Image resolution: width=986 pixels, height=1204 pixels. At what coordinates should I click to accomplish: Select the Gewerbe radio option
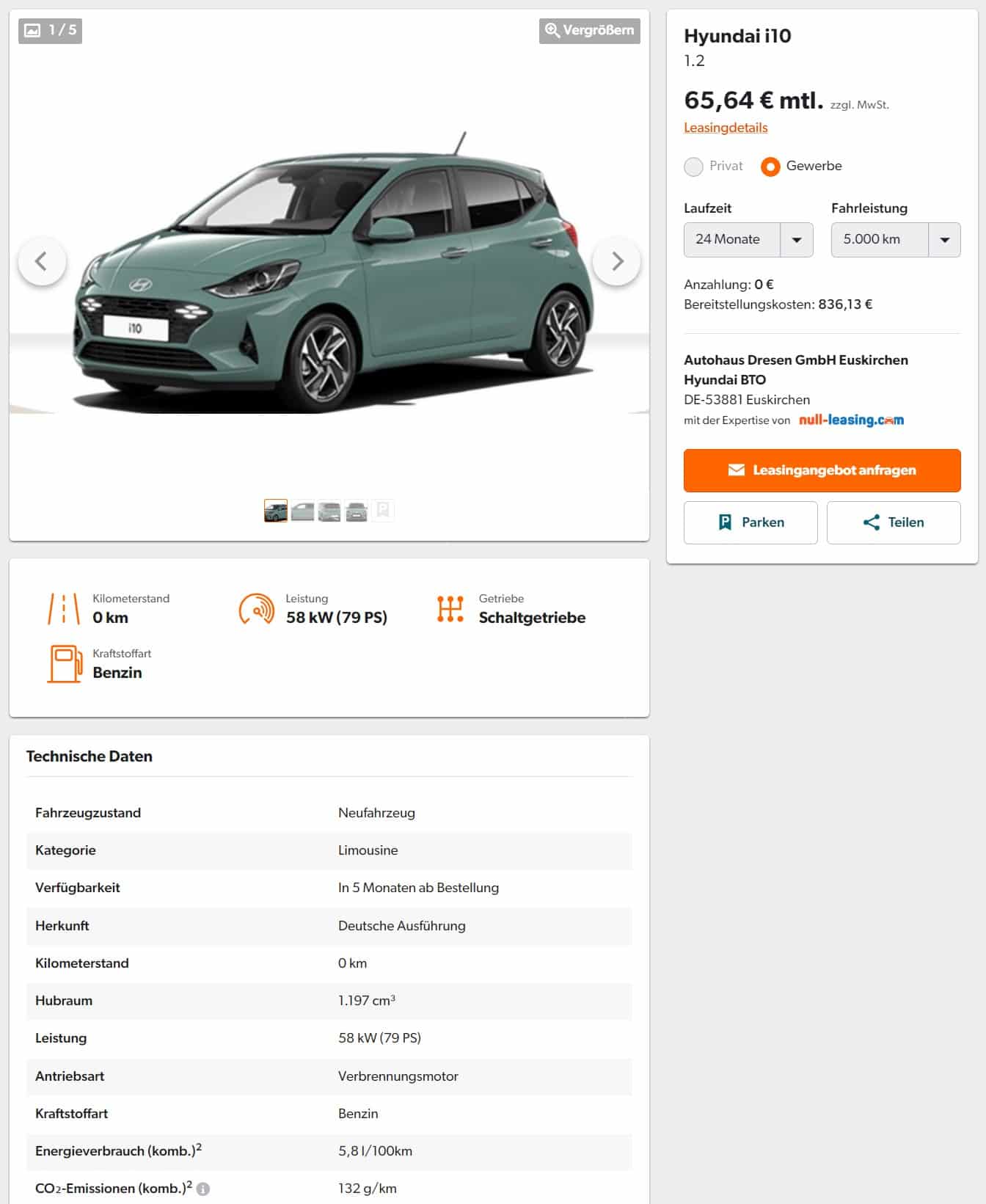[x=770, y=167]
